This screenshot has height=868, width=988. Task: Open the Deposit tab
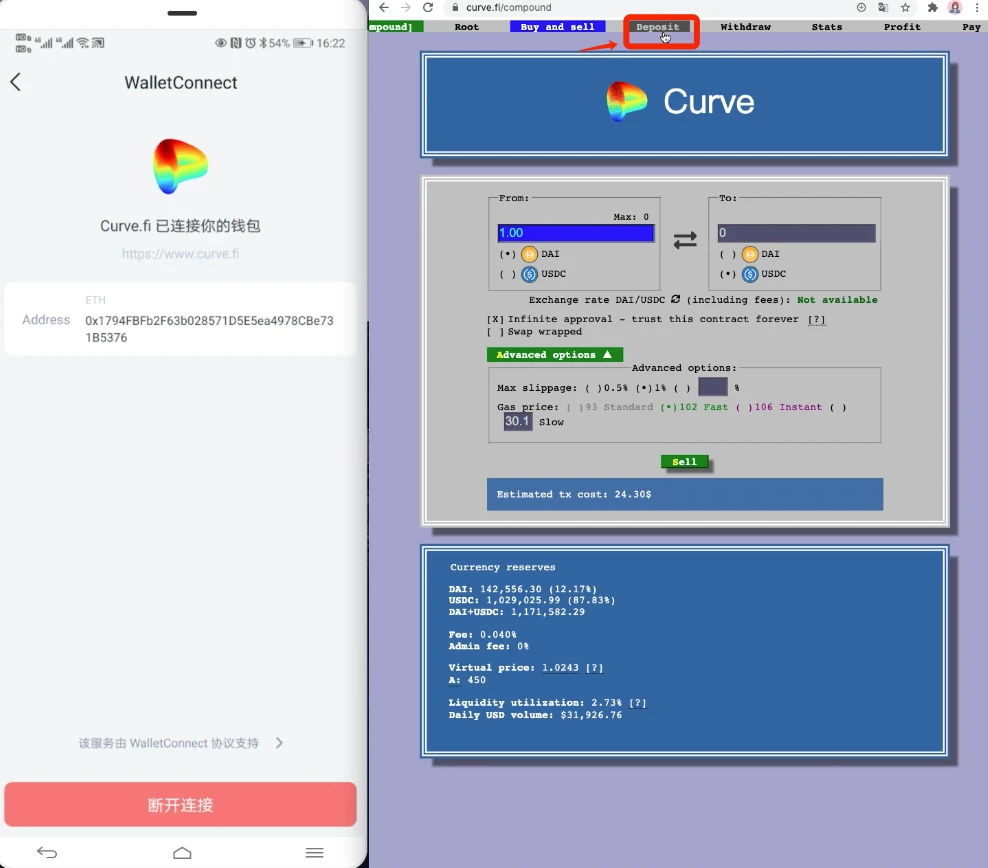click(x=658, y=27)
